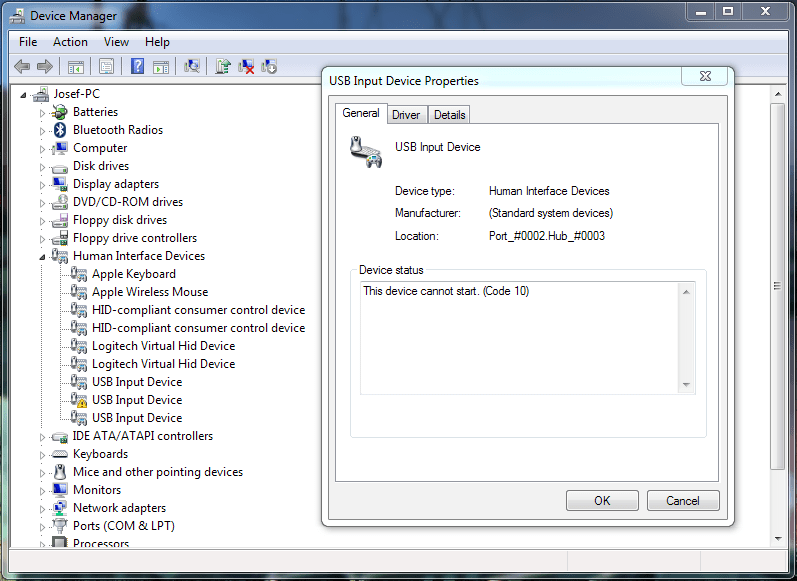This screenshot has height=581, width=797.
Task: Click the IDE ATA/ATAPI controllers icon
Action: click(60, 437)
